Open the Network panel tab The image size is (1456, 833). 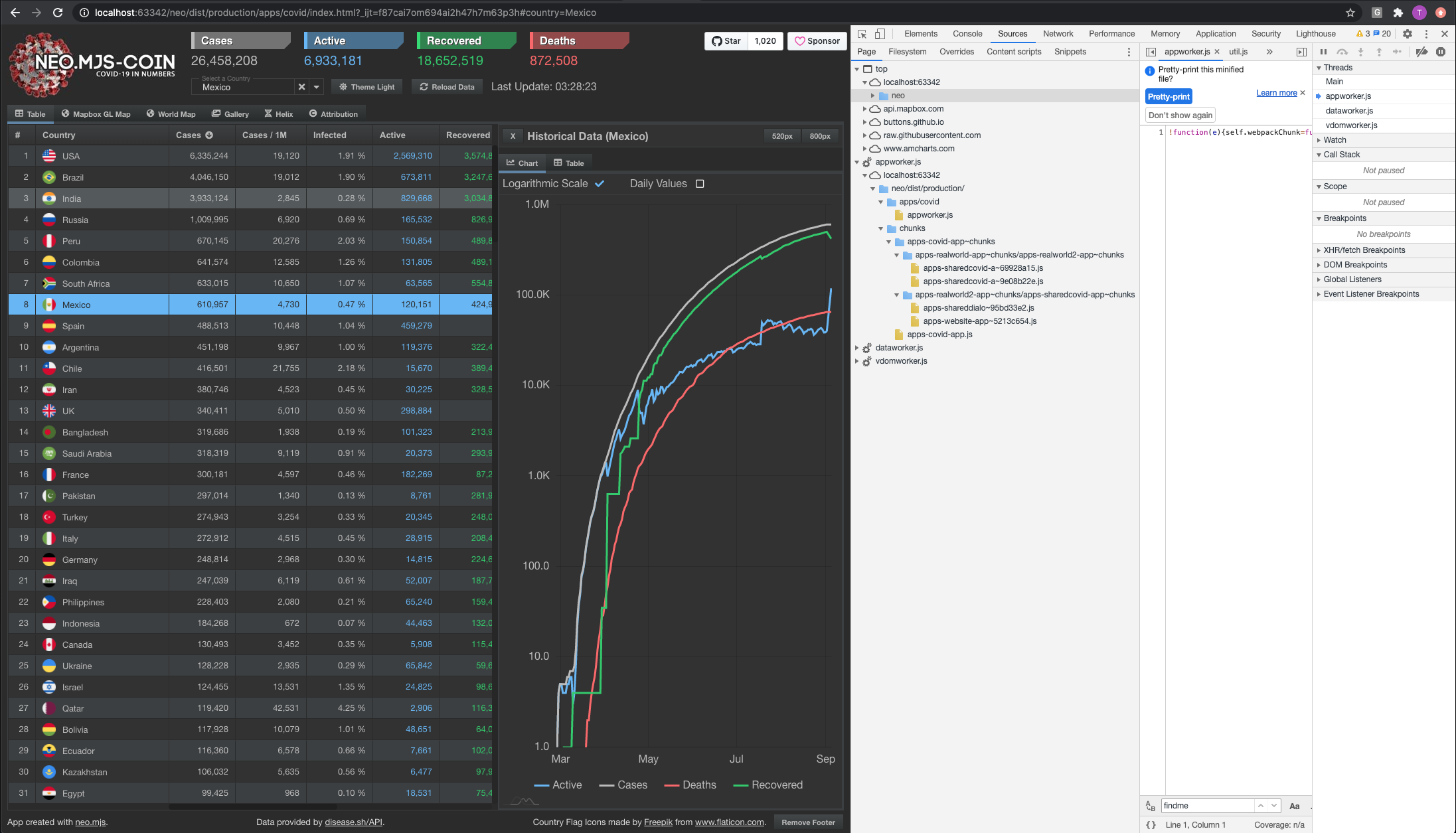coord(1058,34)
